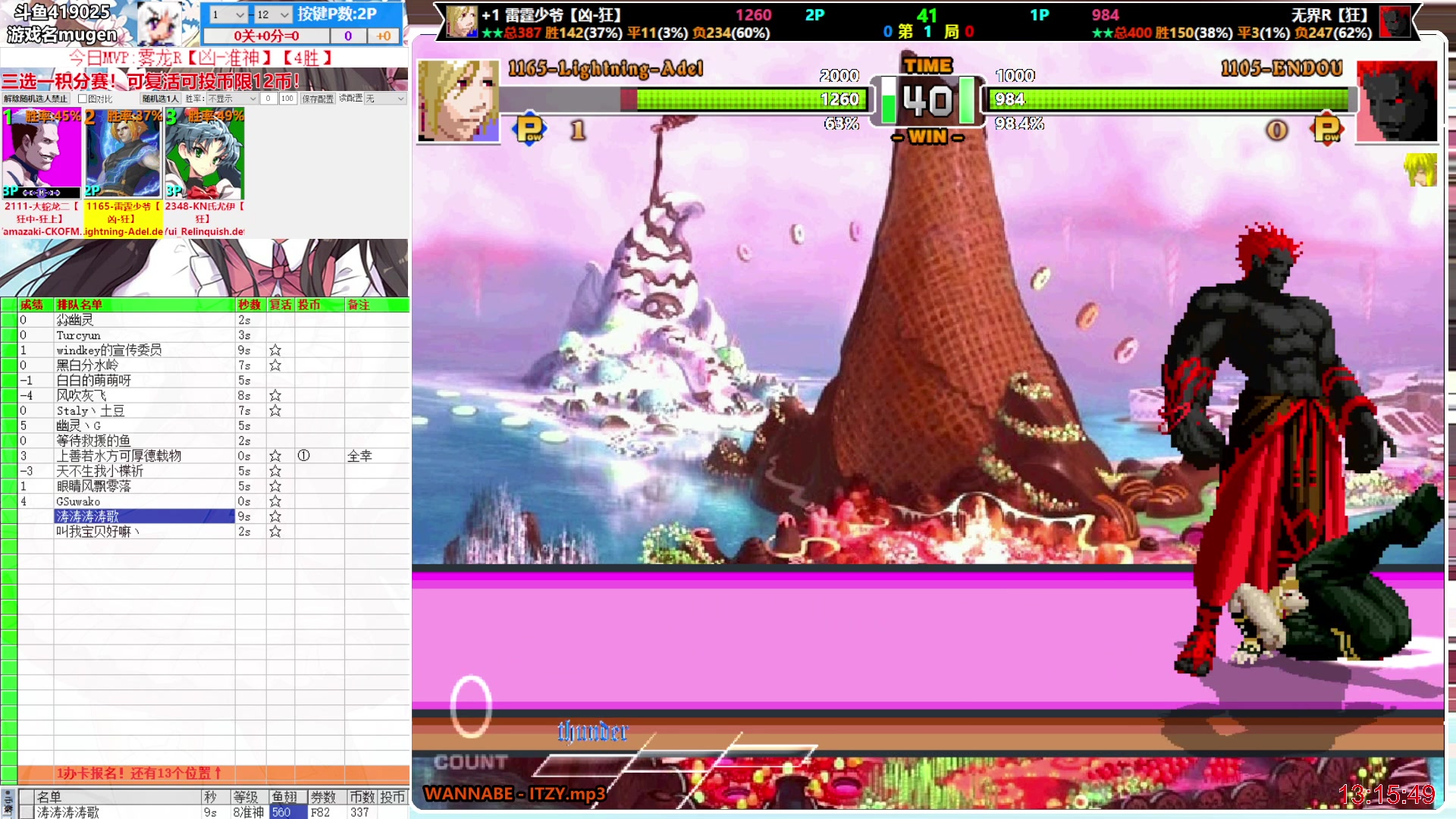Click revive star for 天不生我小襟祈
This screenshot has width=1456, height=819.
[x=275, y=471]
